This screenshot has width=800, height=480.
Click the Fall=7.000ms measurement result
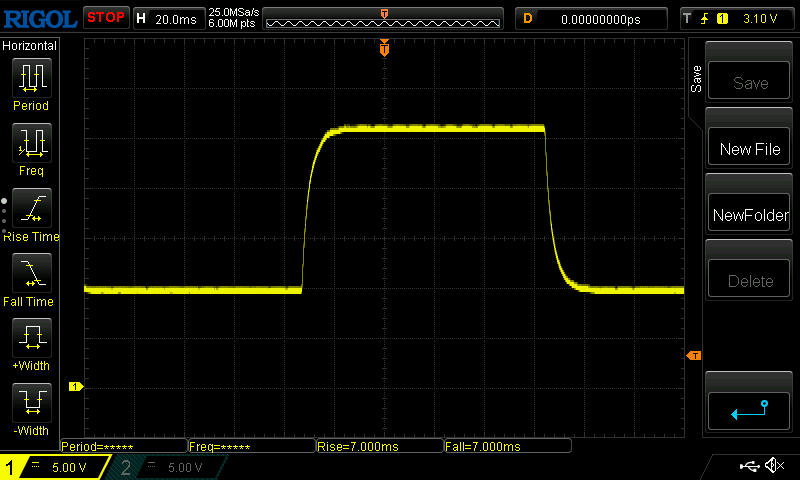coord(508,446)
